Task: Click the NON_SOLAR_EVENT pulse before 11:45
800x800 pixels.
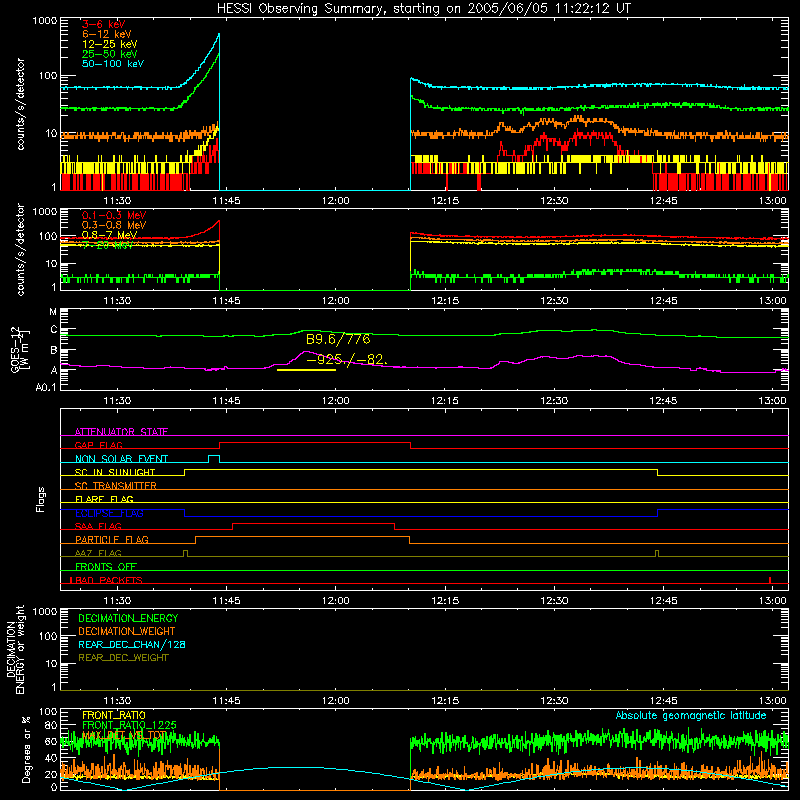Action: tap(214, 459)
